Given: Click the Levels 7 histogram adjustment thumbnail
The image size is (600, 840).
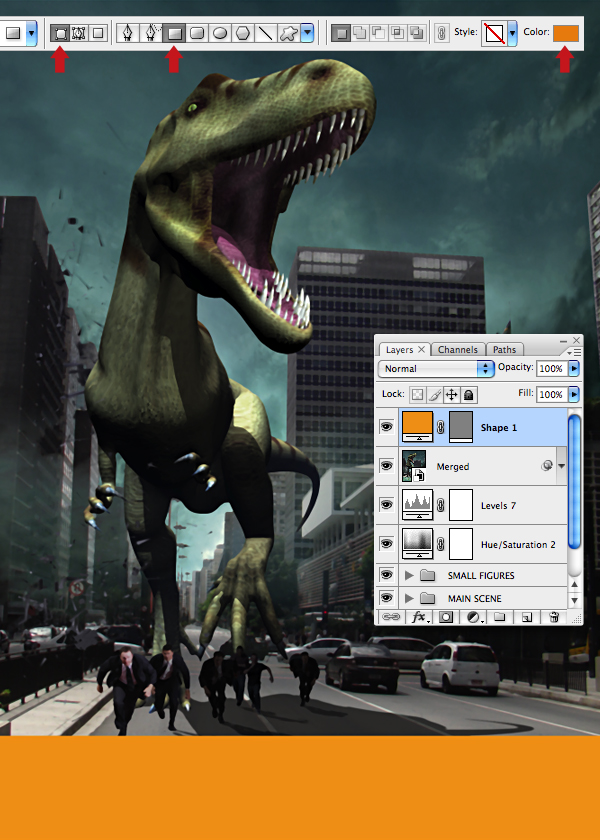Looking at the screenshot, I should 417,505.
